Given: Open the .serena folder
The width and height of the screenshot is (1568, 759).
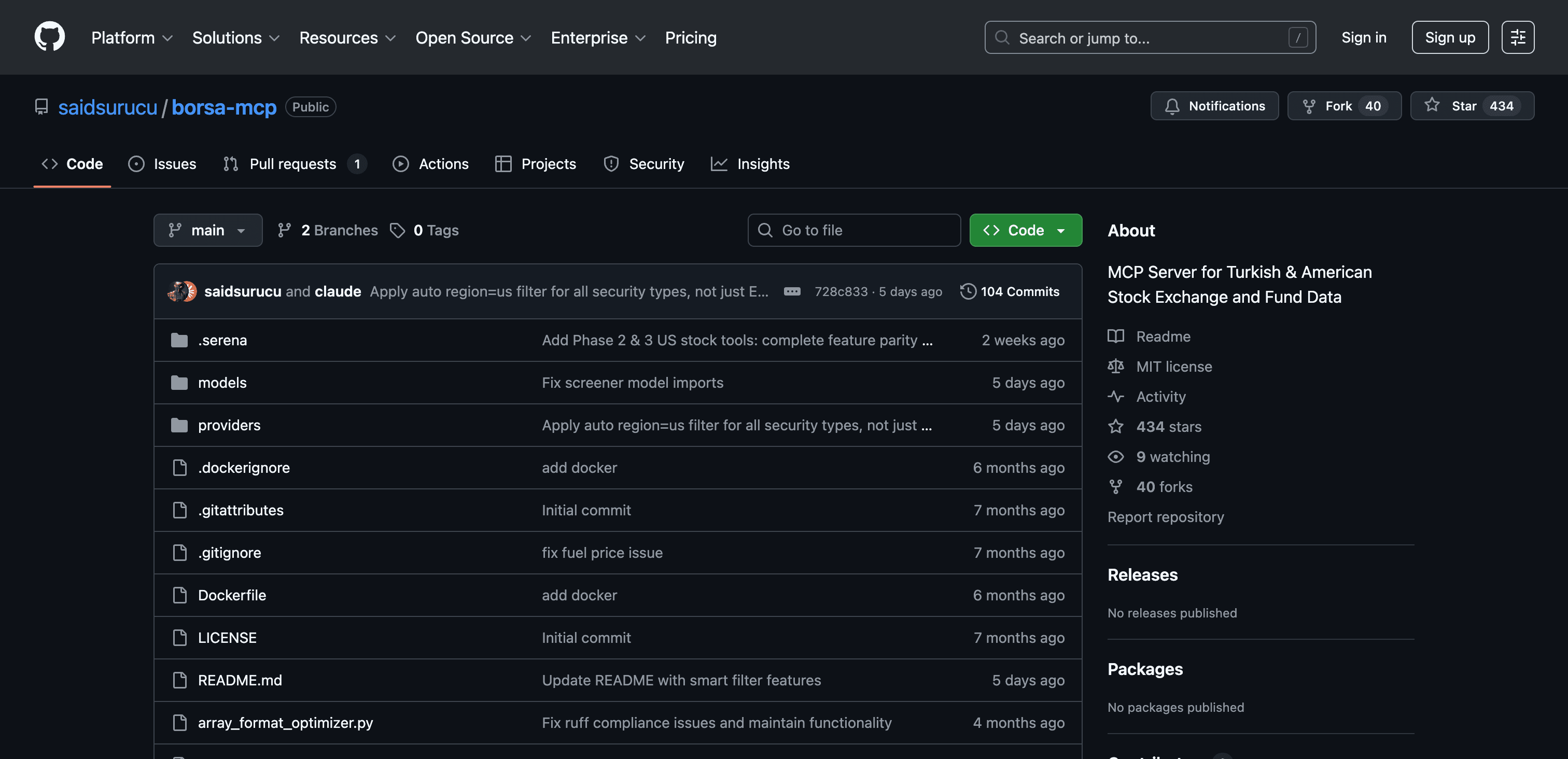Looking at the screenshot, I should click(x=222, y=340).
